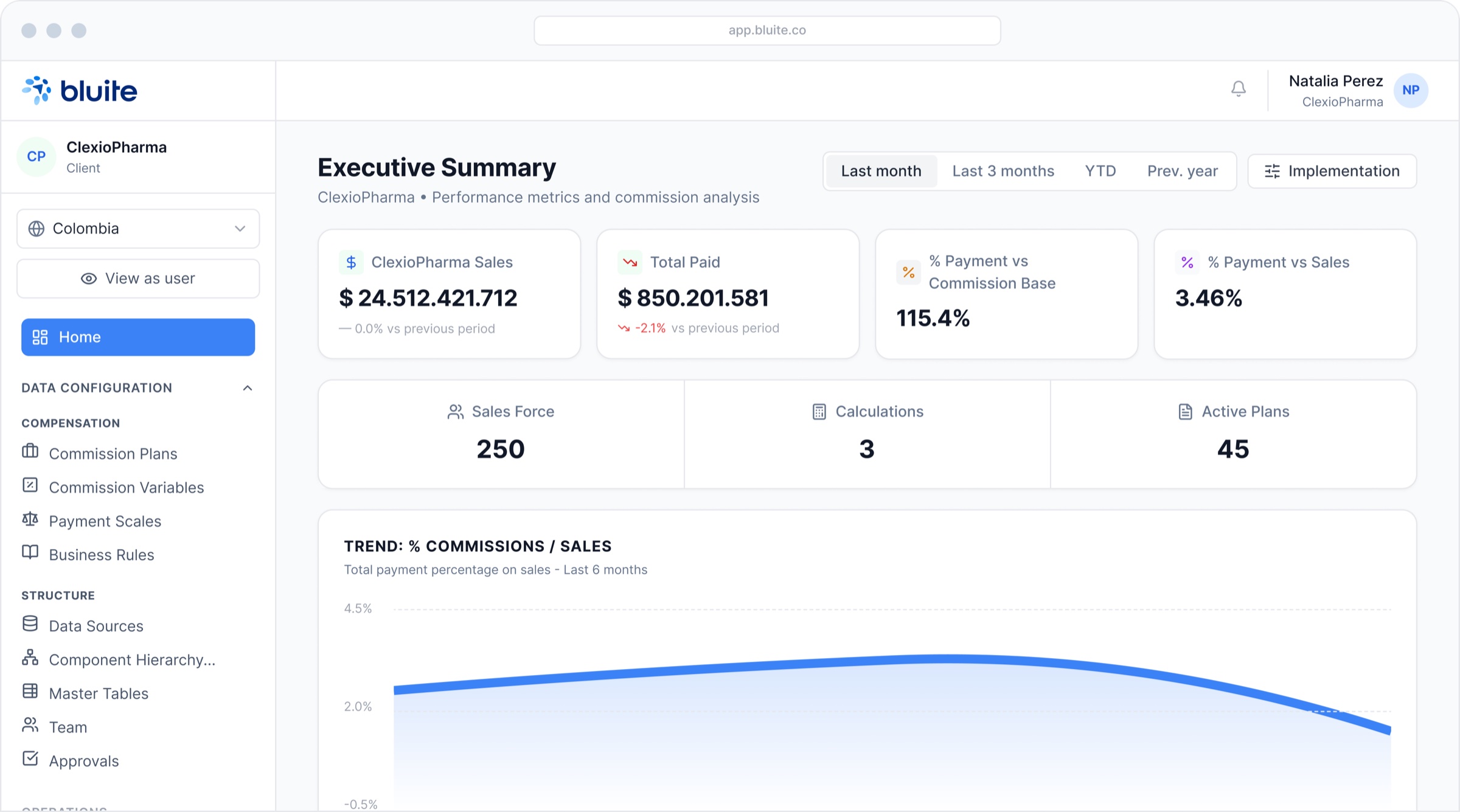Screen dimensions: 1460x812
Task: Click the CP client avatar
Action: click(36, 156)
